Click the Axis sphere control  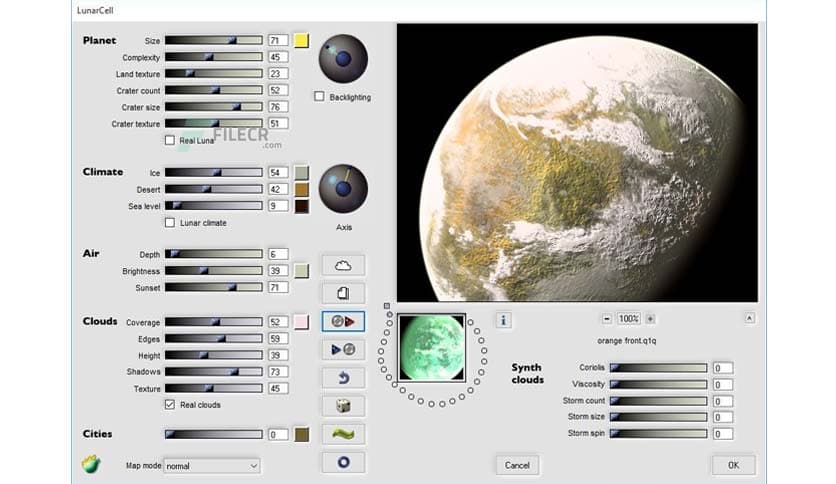343,189
